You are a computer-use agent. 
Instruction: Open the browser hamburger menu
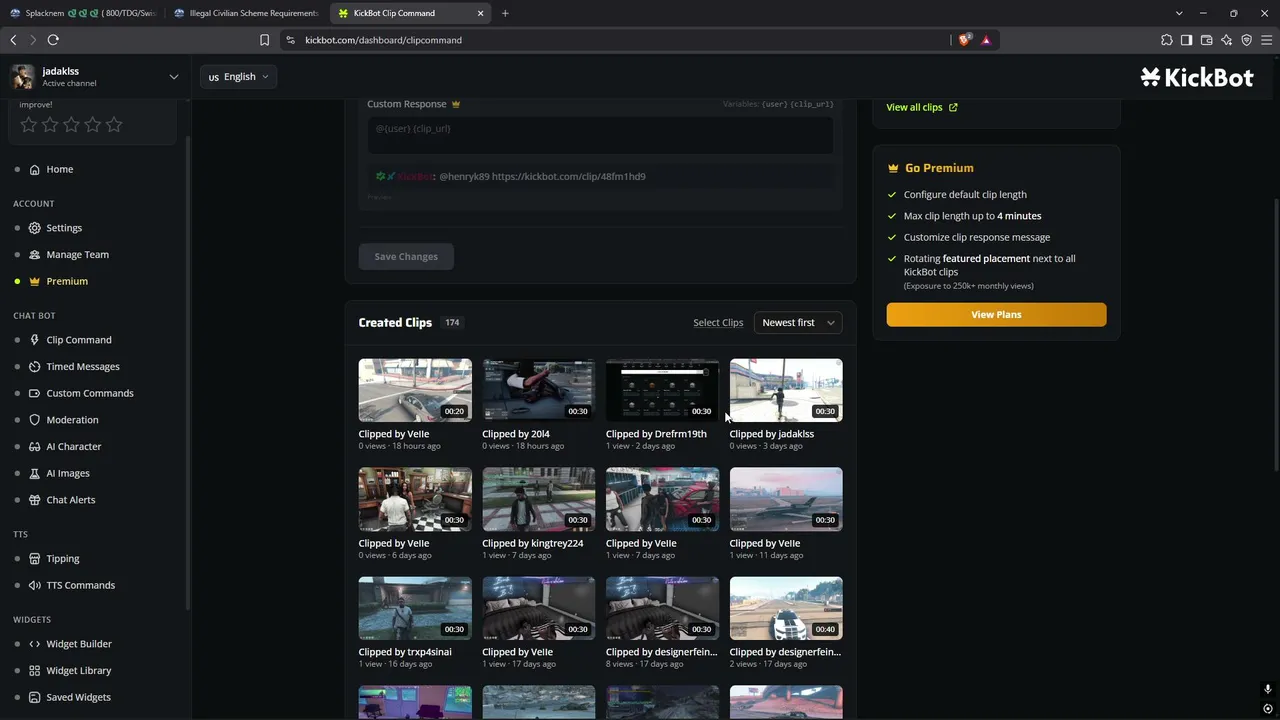(1267, 40)
